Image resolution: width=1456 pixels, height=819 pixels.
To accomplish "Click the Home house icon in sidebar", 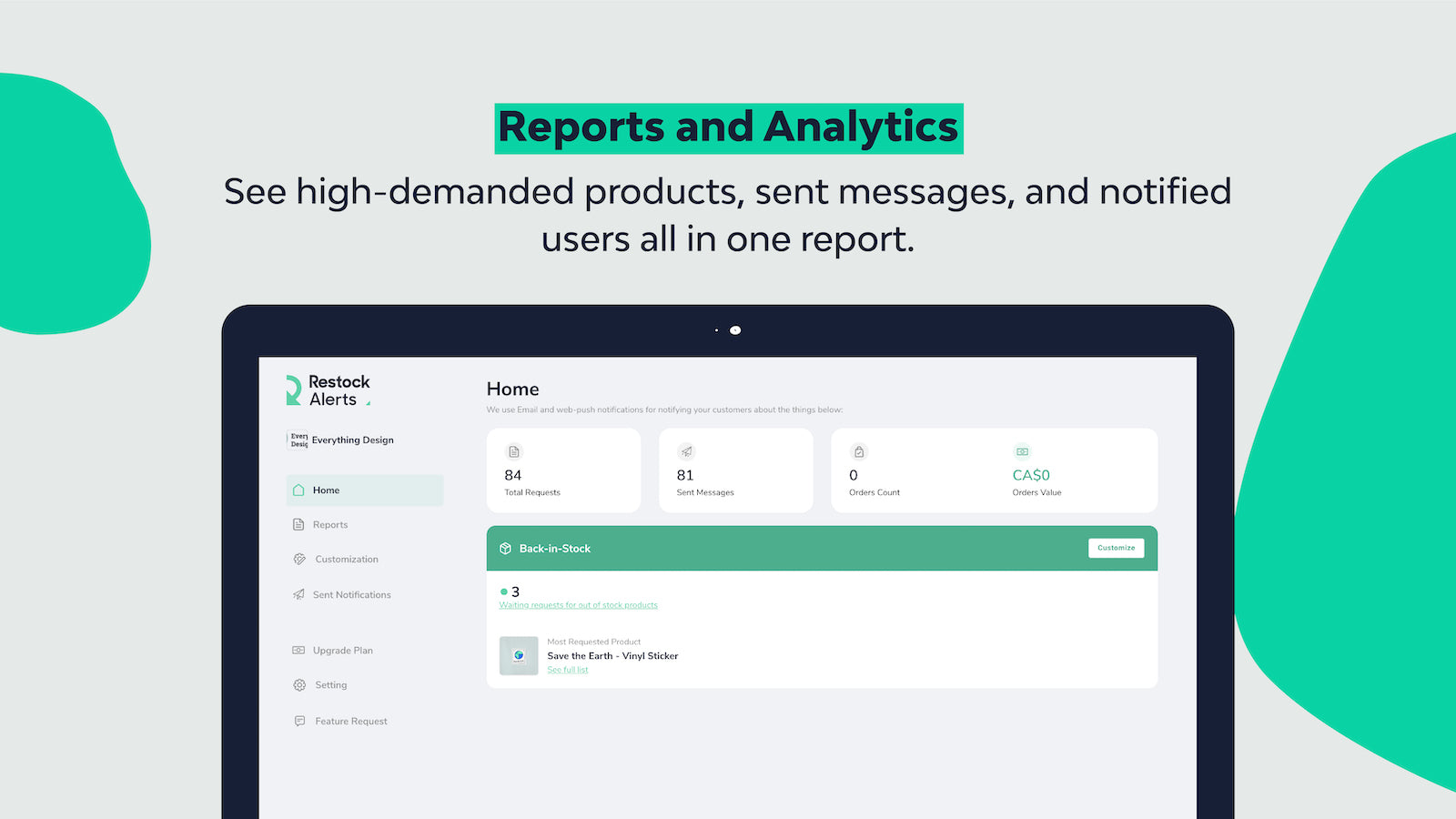I will click(x=298, y=490).
